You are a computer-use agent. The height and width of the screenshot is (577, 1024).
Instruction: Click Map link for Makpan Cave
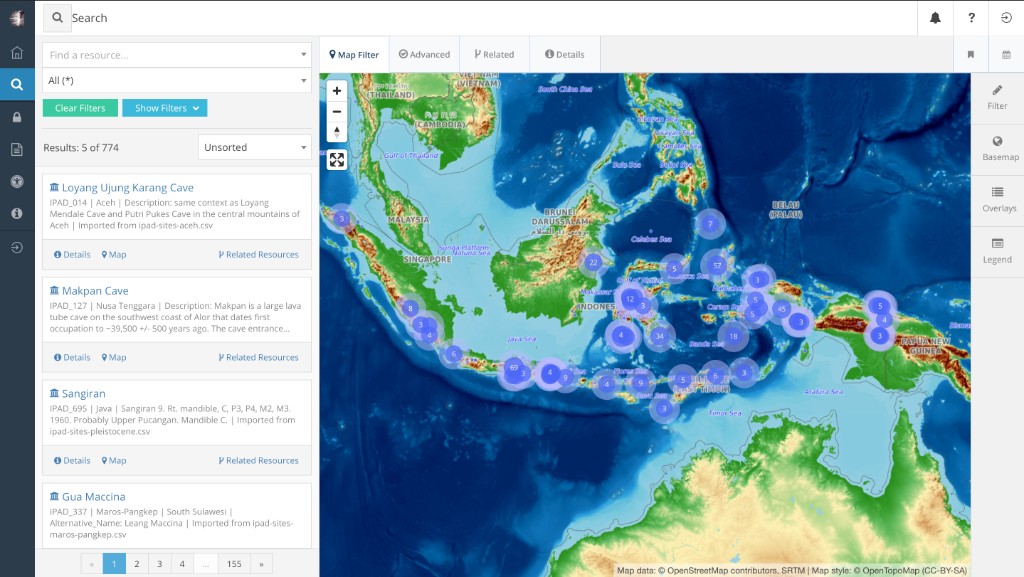[x=114, y=358]
